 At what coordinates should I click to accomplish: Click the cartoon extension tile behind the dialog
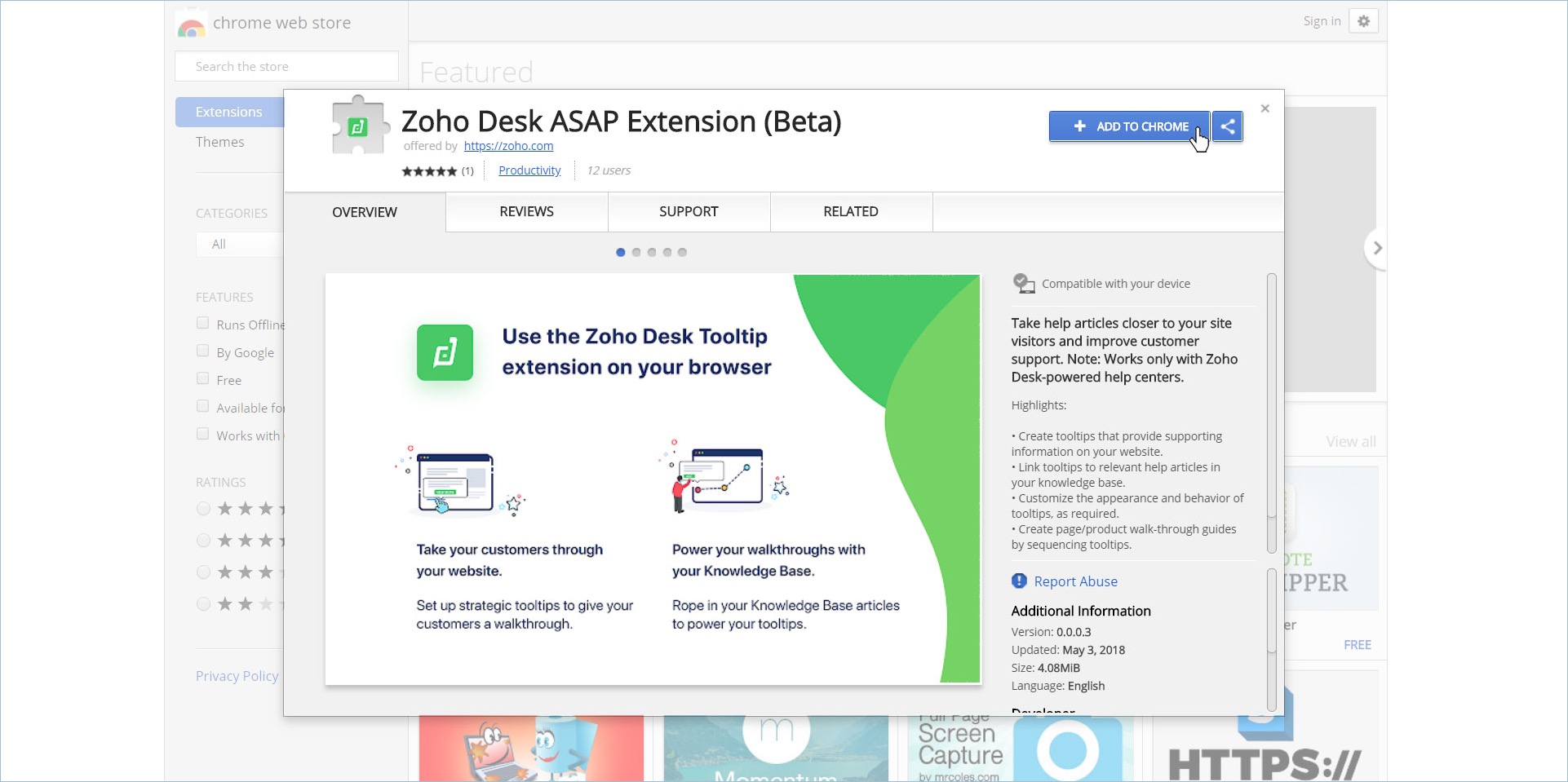pyautogui.click(x=531, y=749)
